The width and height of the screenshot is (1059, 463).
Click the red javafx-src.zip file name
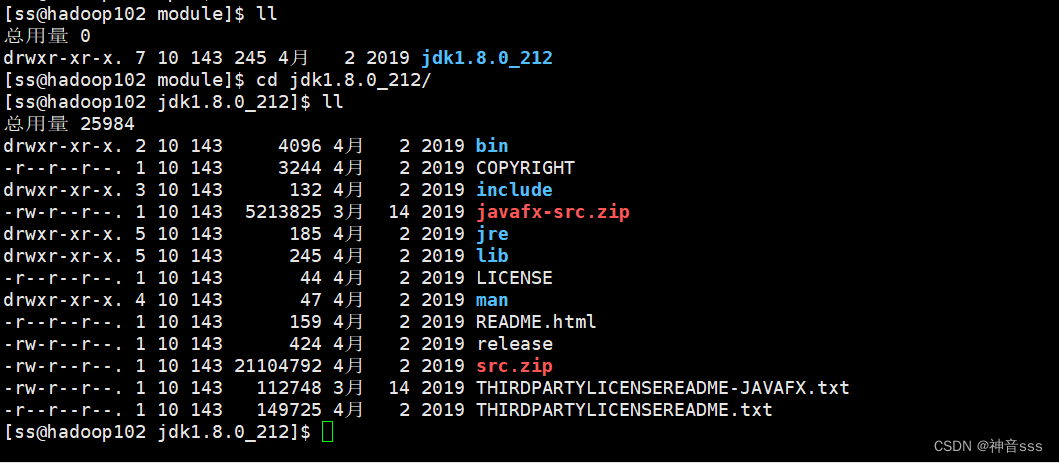tap(552, 212)
